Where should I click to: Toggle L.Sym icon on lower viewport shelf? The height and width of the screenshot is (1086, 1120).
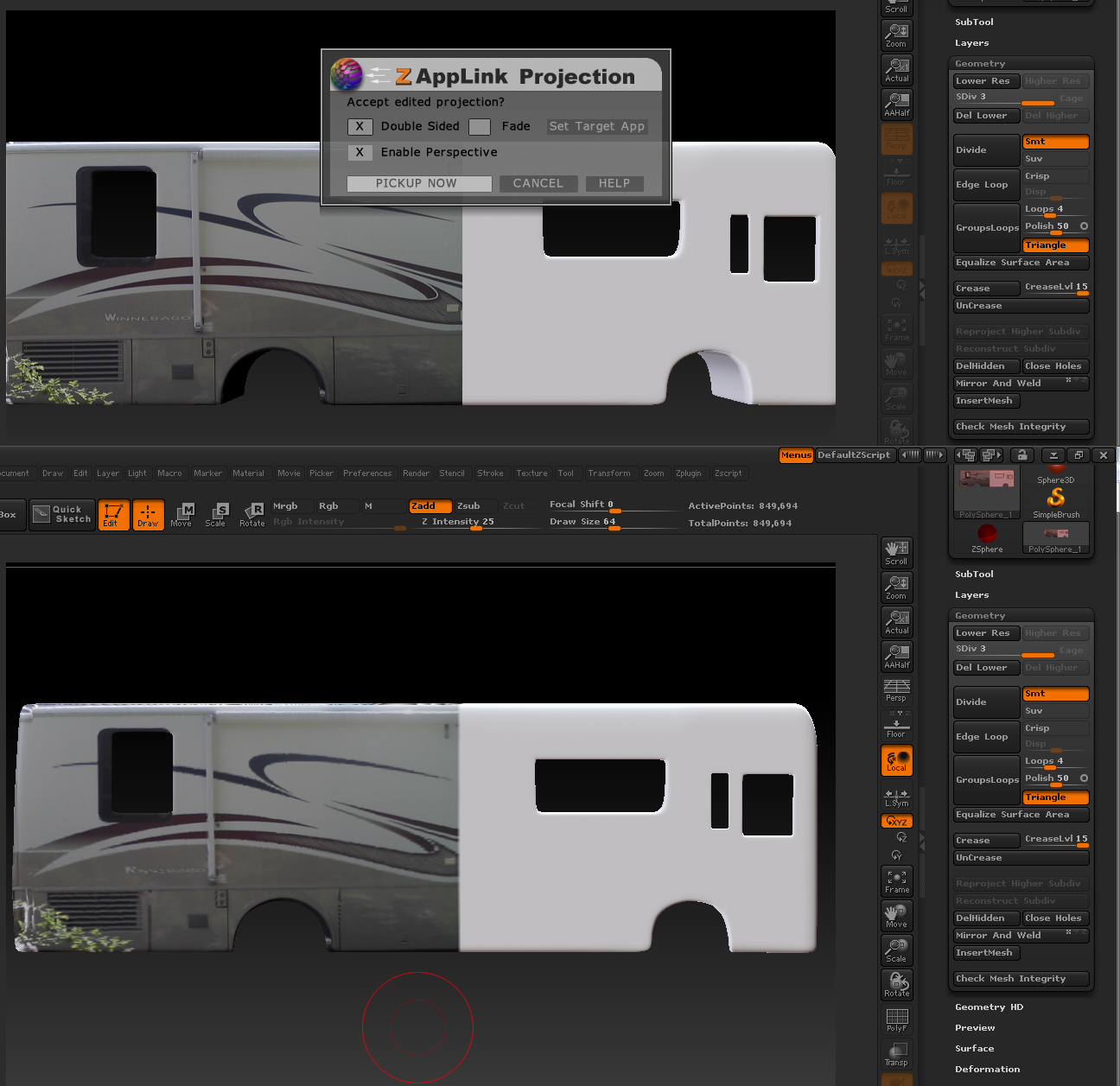click(897, 797)
